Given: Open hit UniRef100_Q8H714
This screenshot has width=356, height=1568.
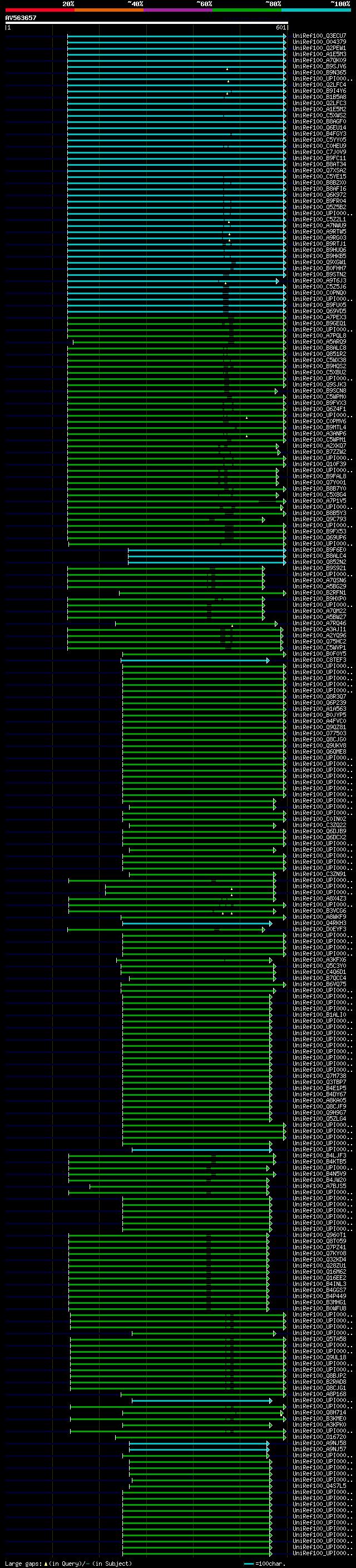Looking at the screenshot, I should click(319, 1412).
